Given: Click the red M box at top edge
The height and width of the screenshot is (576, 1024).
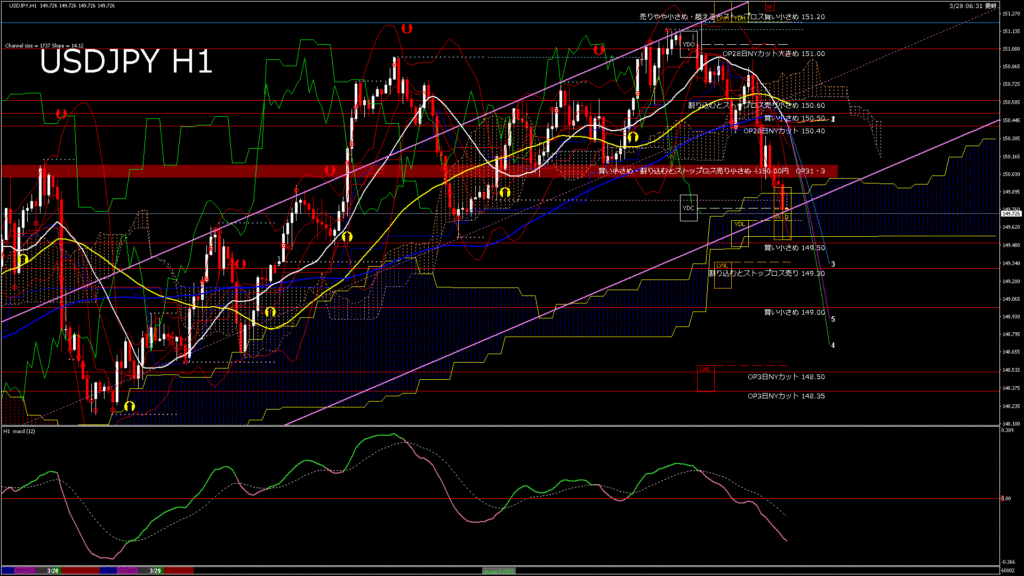Looking at the screenshot, I should point(768,6).
